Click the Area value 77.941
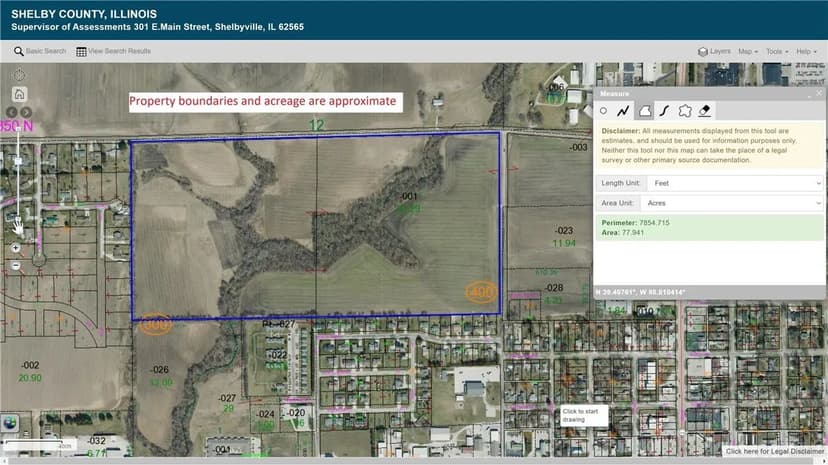 pyautogui.click(x=633, y=232)
